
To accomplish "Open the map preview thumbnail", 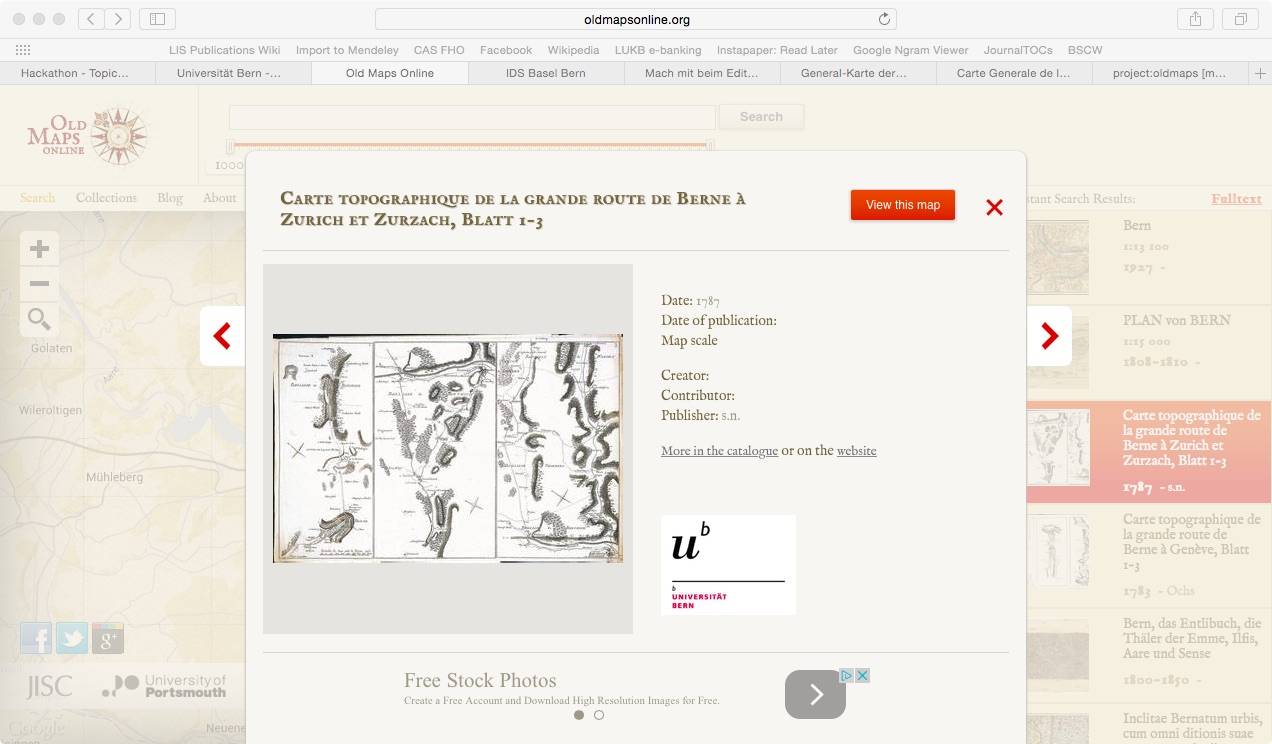I will coord(448,448).
